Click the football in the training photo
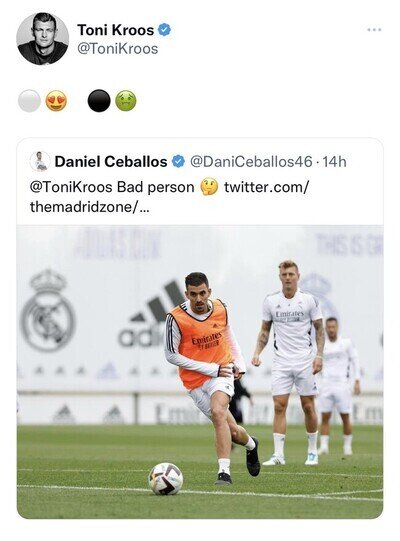 pos(166,479)
